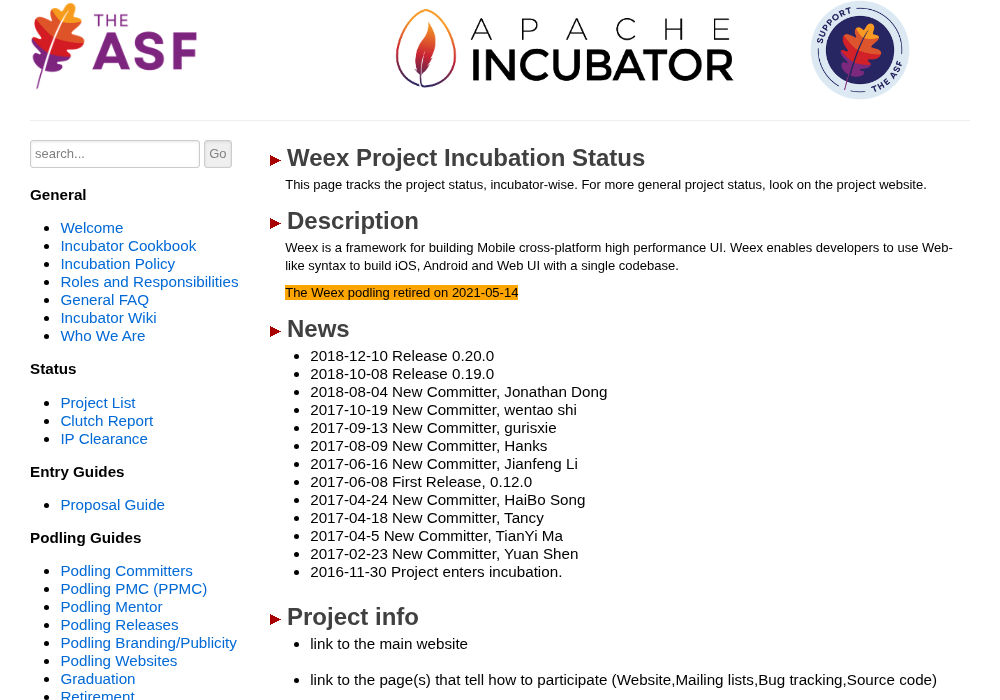
Task: Open the Welcome link
Action: (x=92, y=228)
